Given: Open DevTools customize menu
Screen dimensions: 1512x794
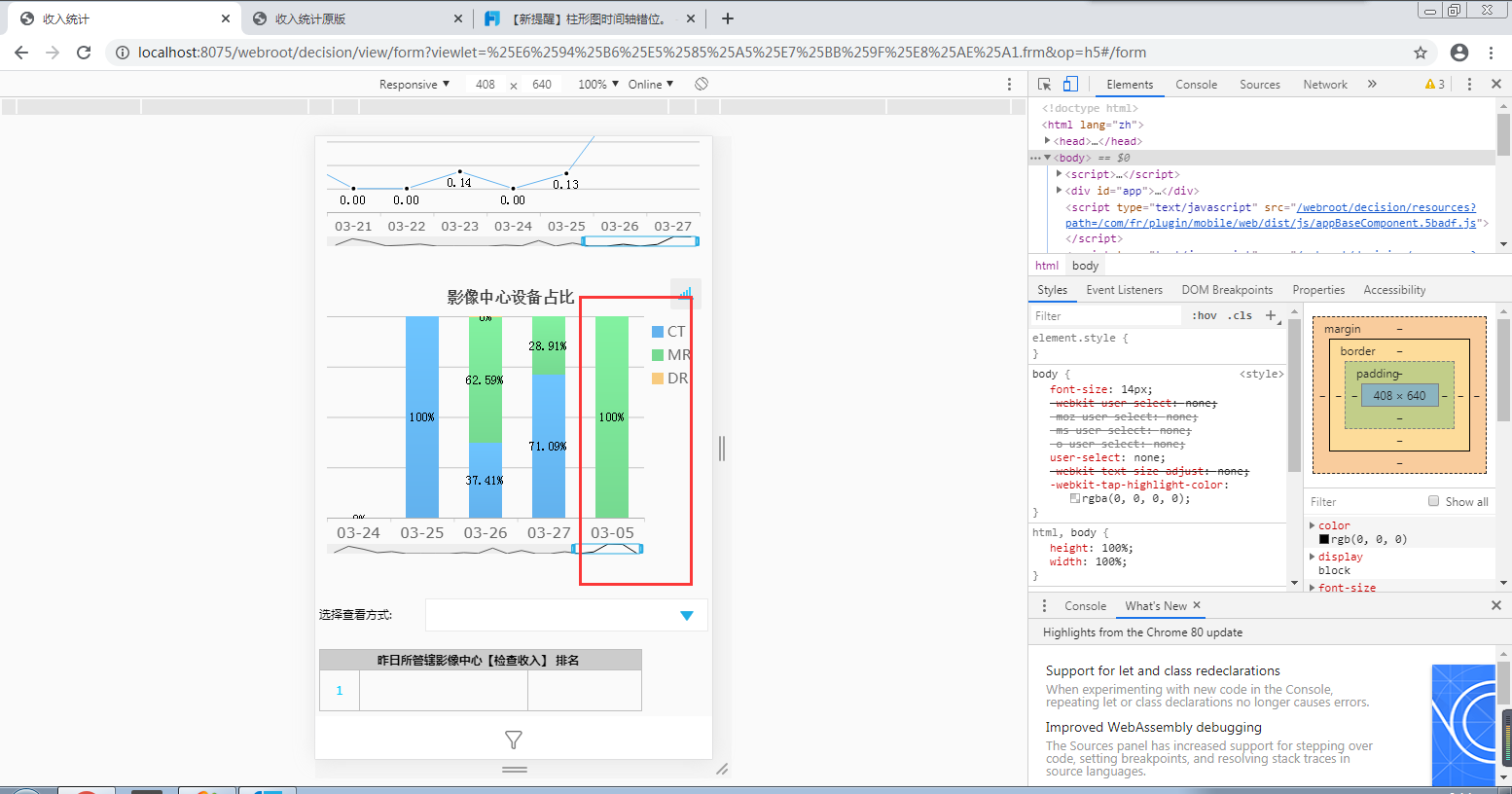Looking at the screenshot, I should pos(1469,85).
